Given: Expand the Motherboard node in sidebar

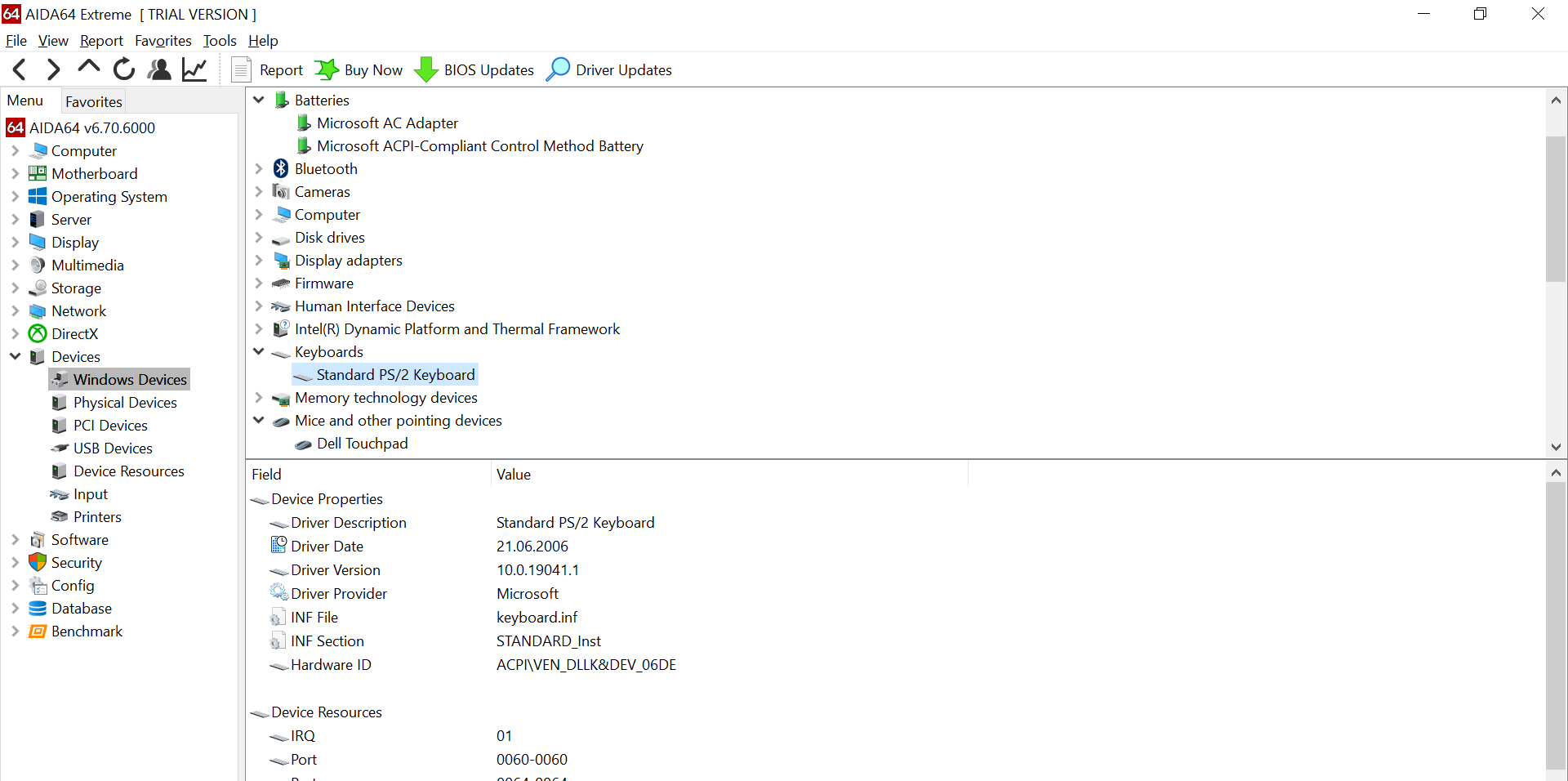Looking at the screenshot, I should (x=15, y=173).
